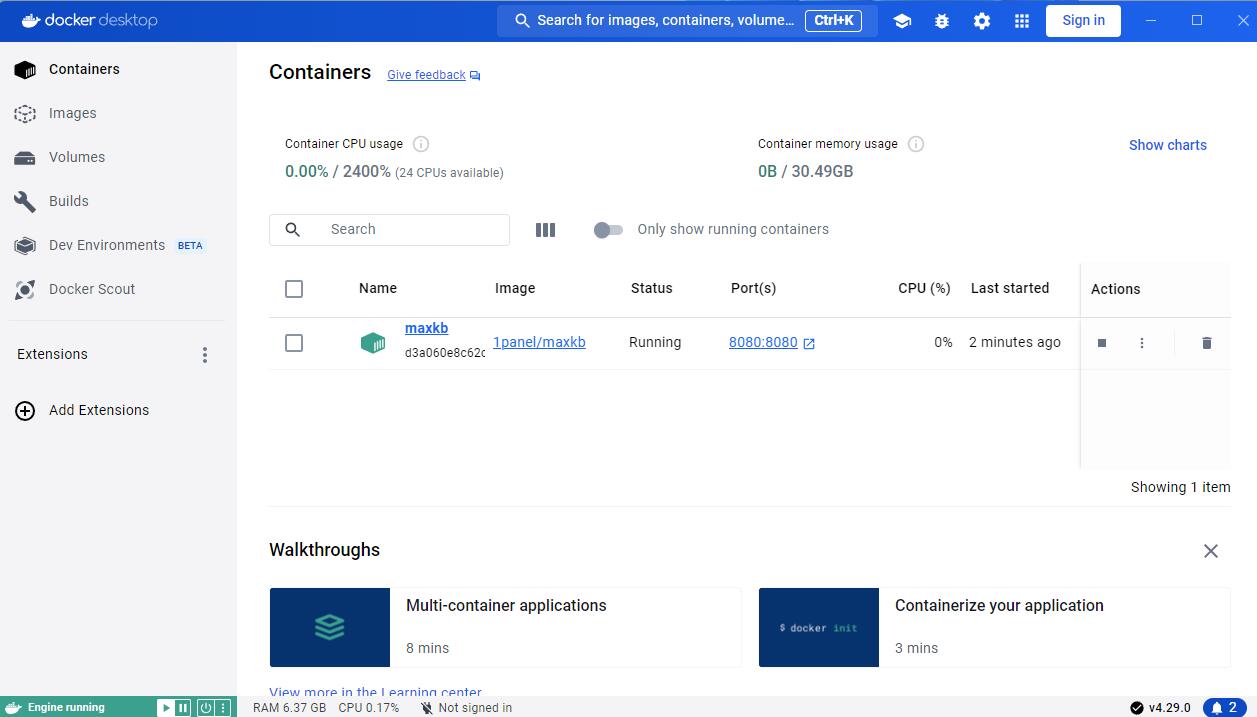Open Volumes in sidebar

[77, 157]
